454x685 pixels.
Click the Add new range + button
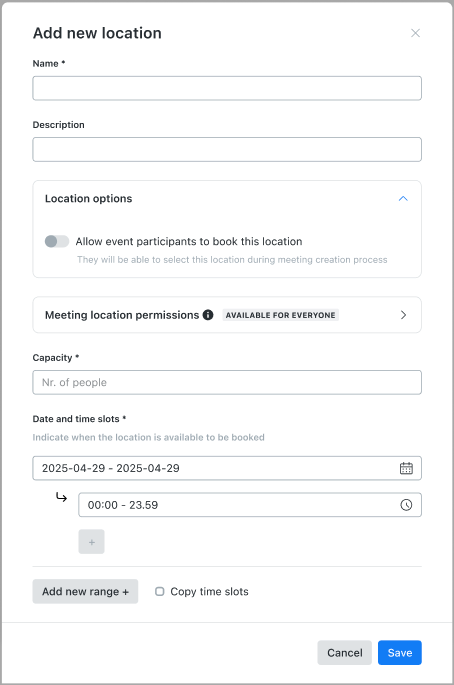coord(85,591)
